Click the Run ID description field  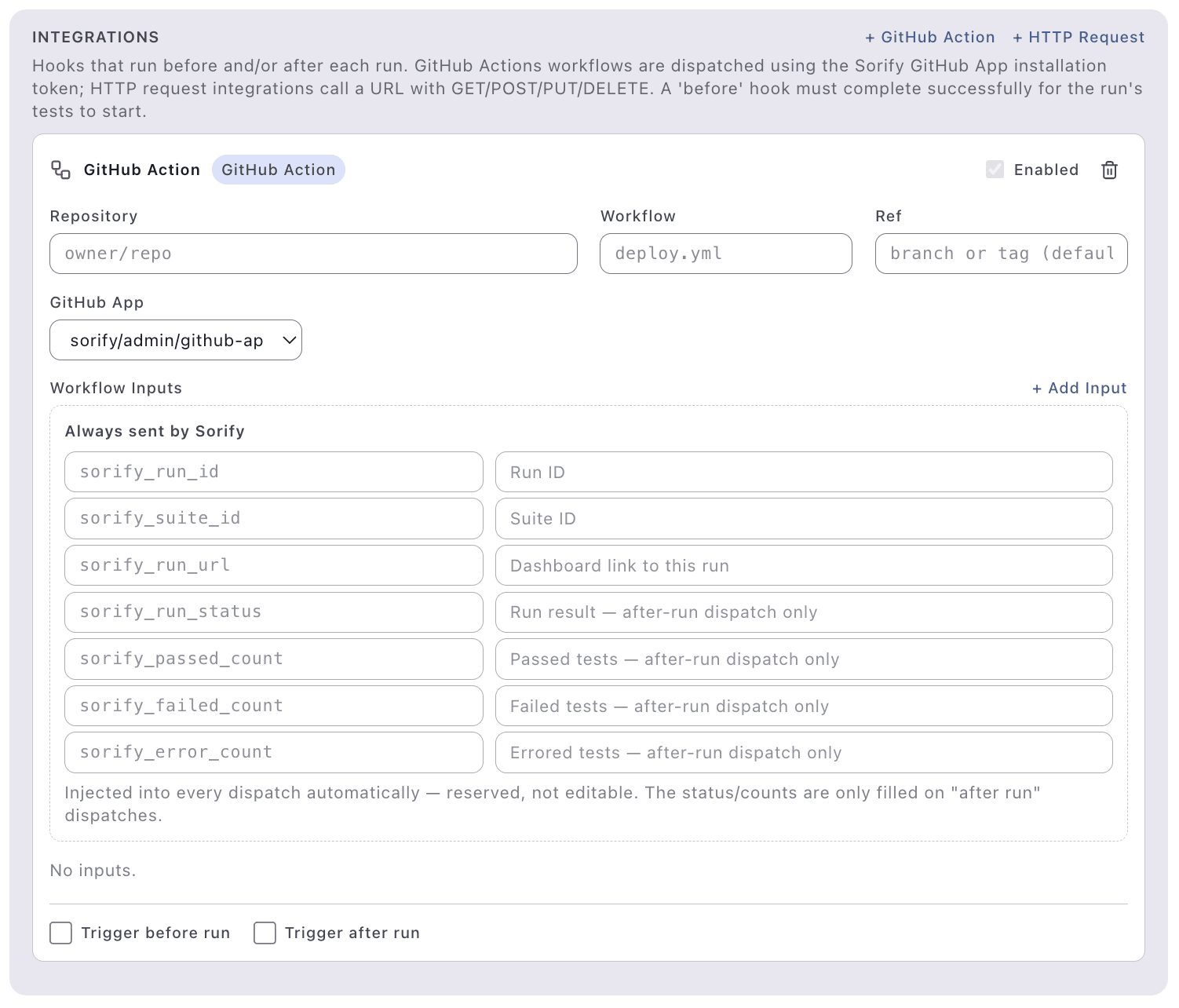804,472
